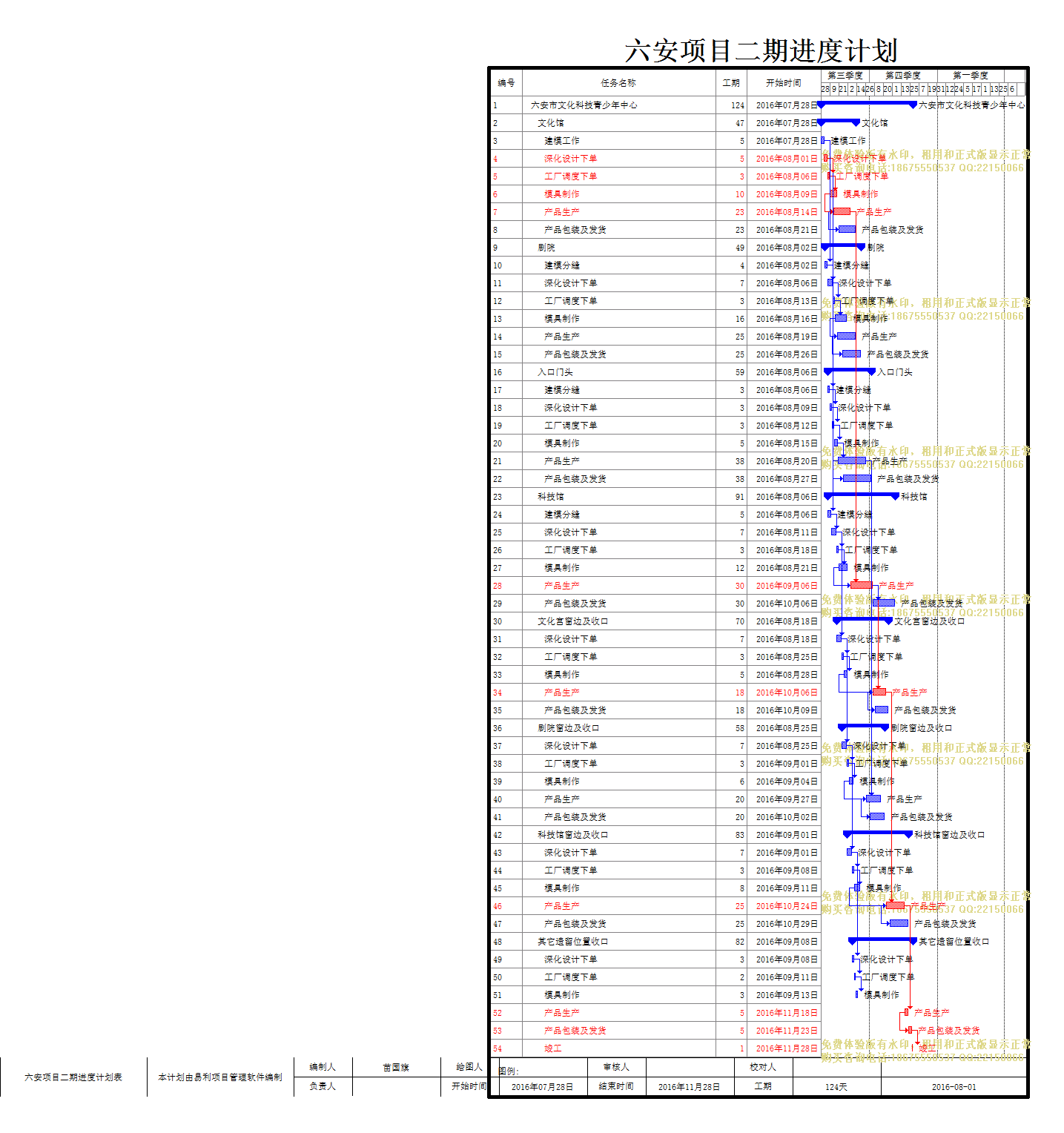Select the duration value 82 in row 48
Viewport: 1064px width, 1133px height.
(x=740, y=942)
